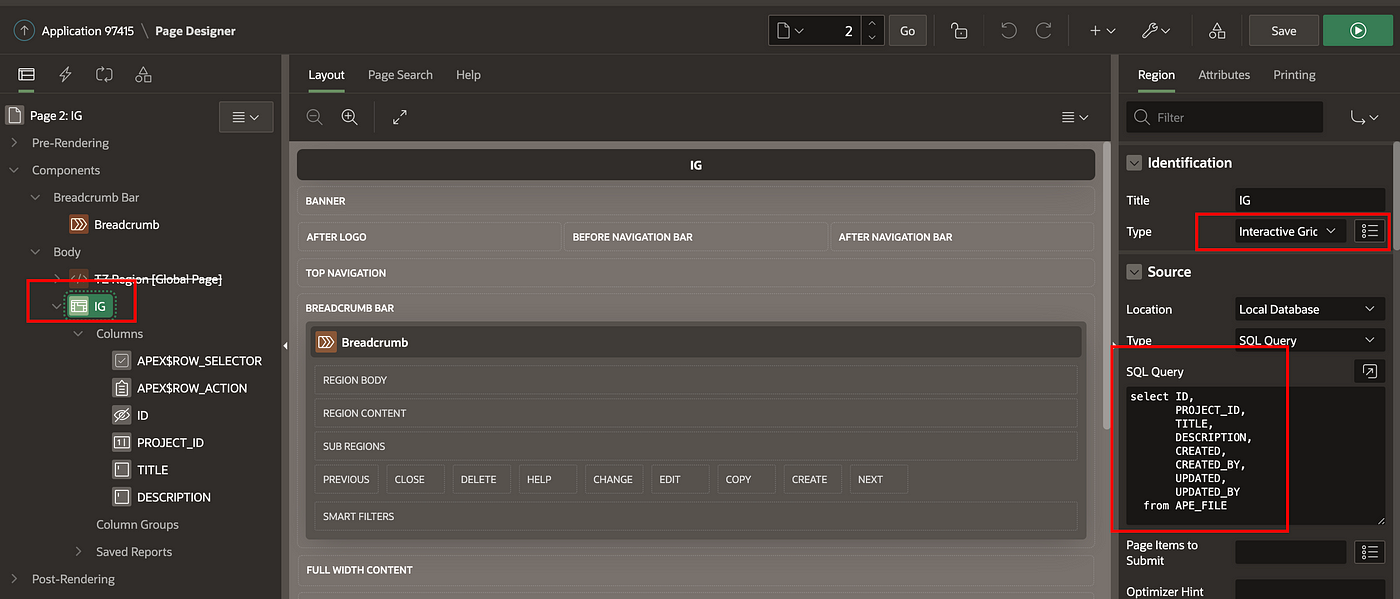
Task: Open the layout menu dropdown
Action: click(1074, 117)
